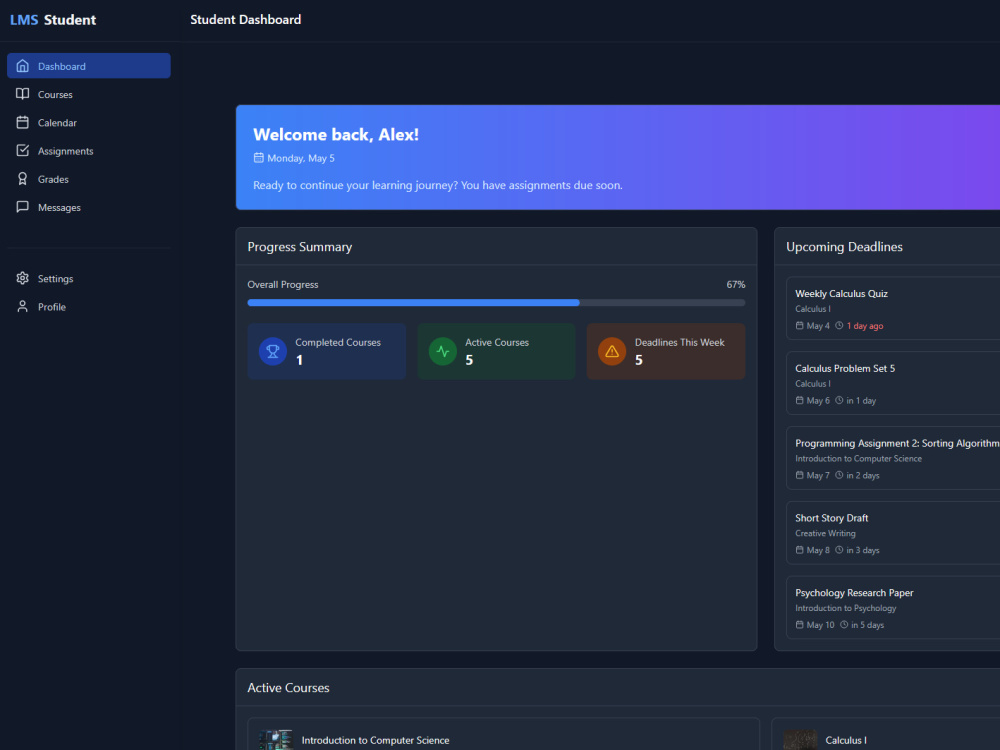Click the Deadlines This Week stat card

point(666,351)
